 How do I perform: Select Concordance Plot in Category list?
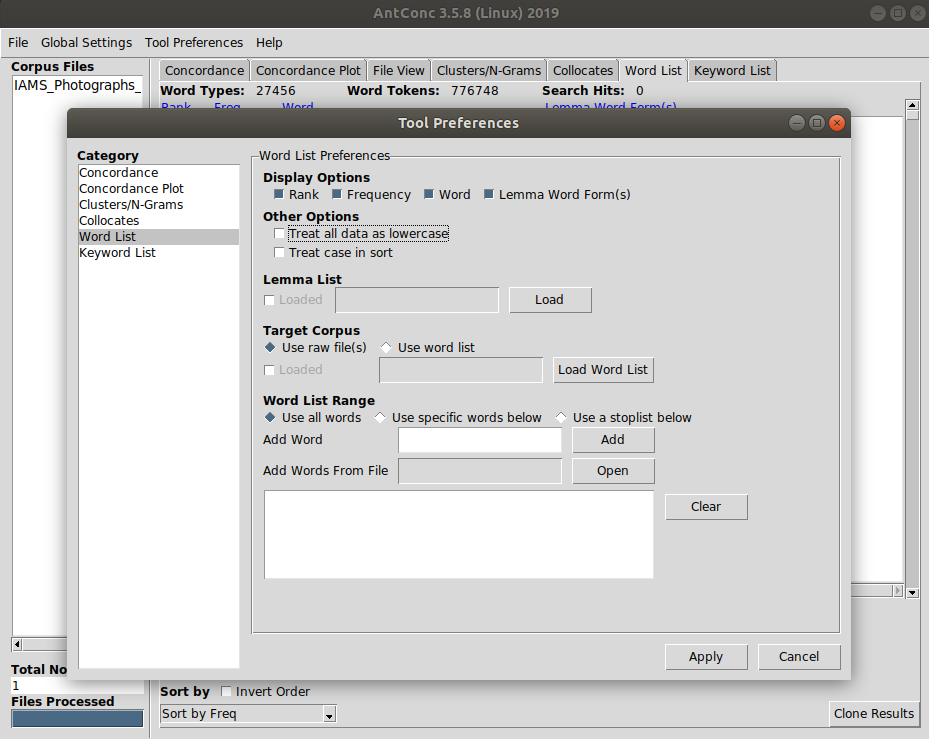(x=159, y=188)
